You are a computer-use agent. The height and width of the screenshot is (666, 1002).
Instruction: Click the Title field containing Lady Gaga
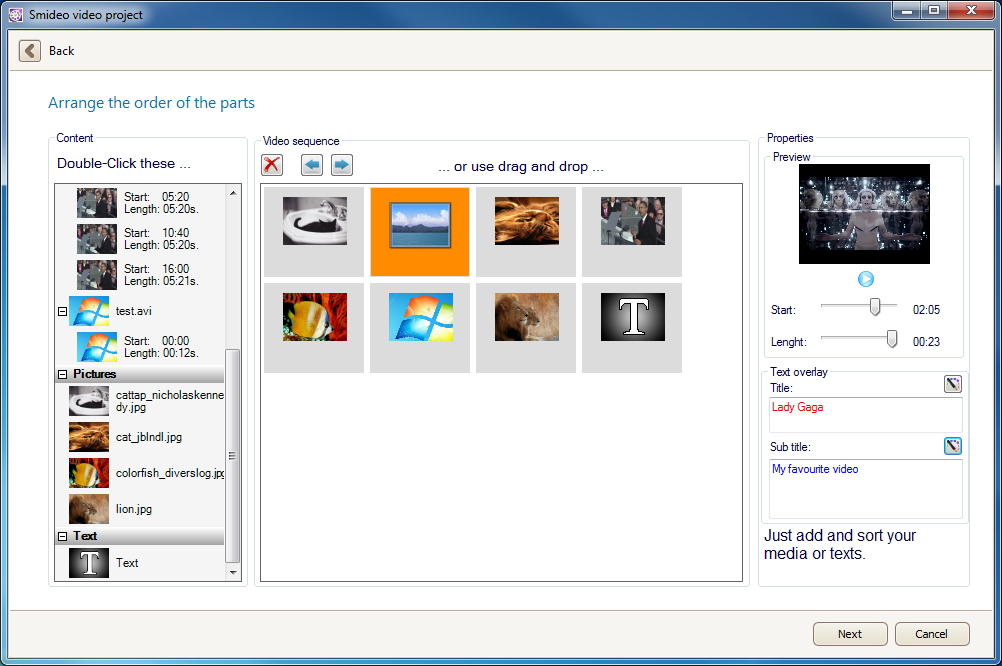(865, 414)
